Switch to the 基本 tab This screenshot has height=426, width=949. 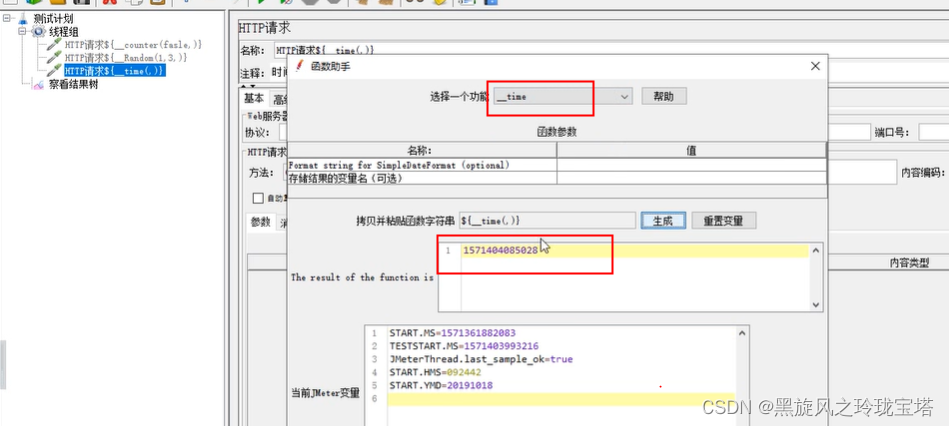[x=254, y=99]
